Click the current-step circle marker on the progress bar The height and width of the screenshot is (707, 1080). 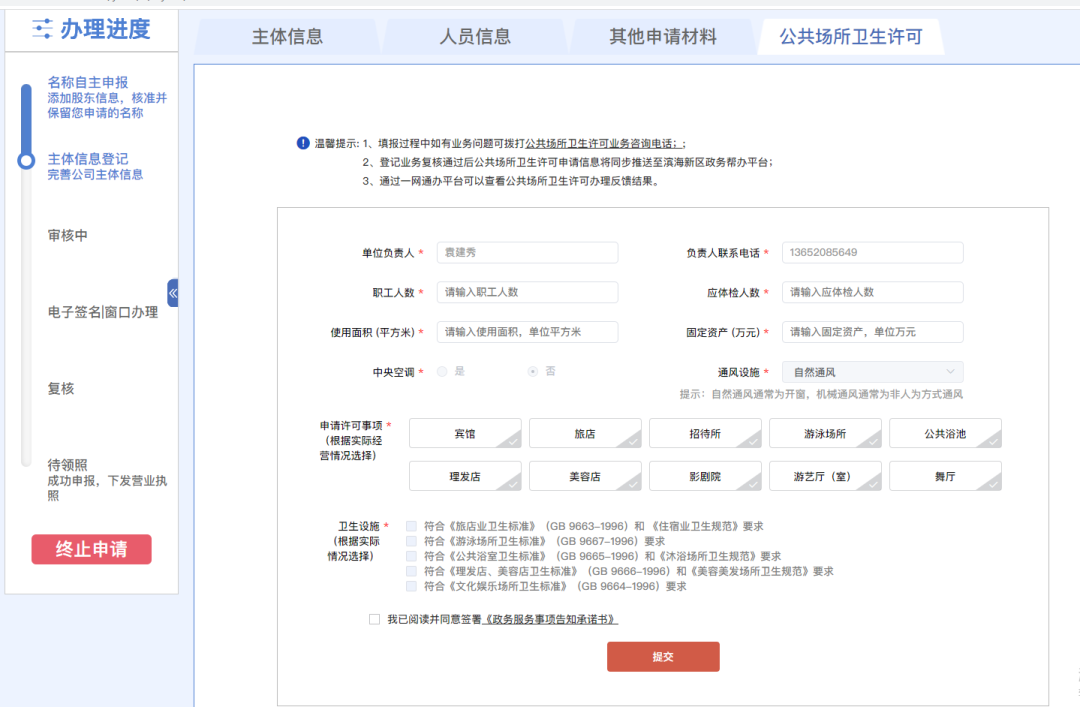click(x=26, y=161)
